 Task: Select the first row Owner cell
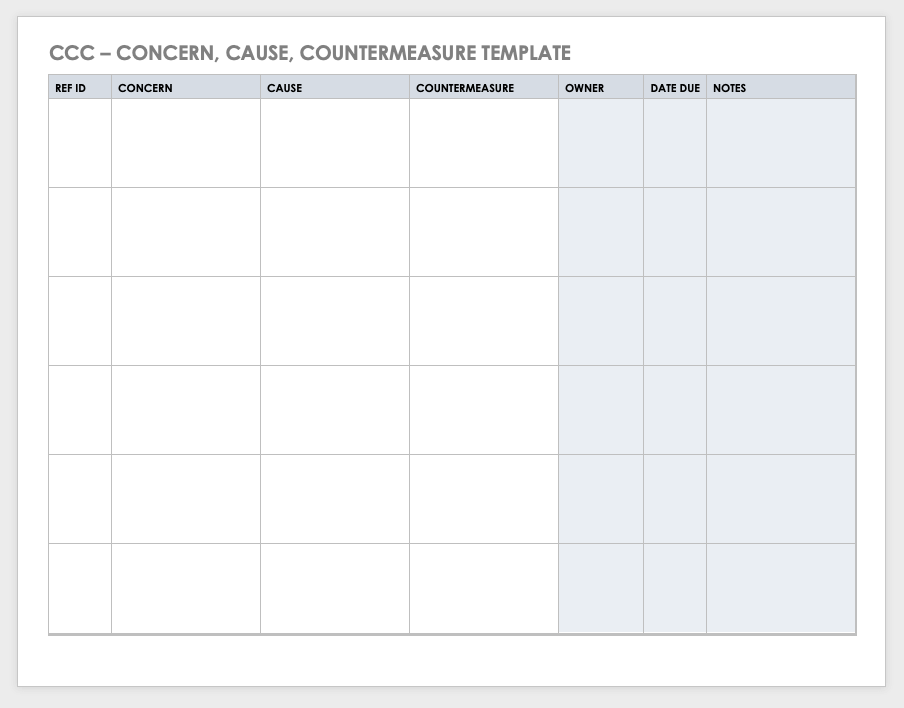[601, 143]
